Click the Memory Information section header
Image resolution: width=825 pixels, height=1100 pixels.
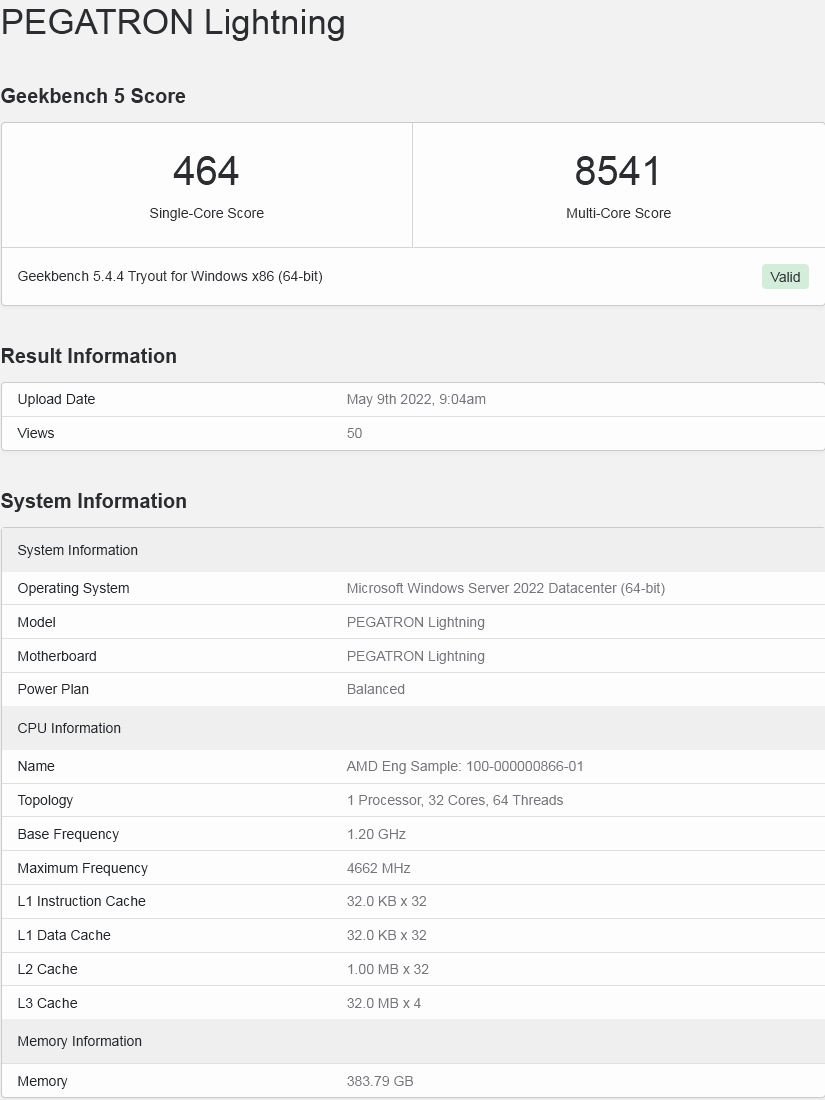coord(80,1041)
